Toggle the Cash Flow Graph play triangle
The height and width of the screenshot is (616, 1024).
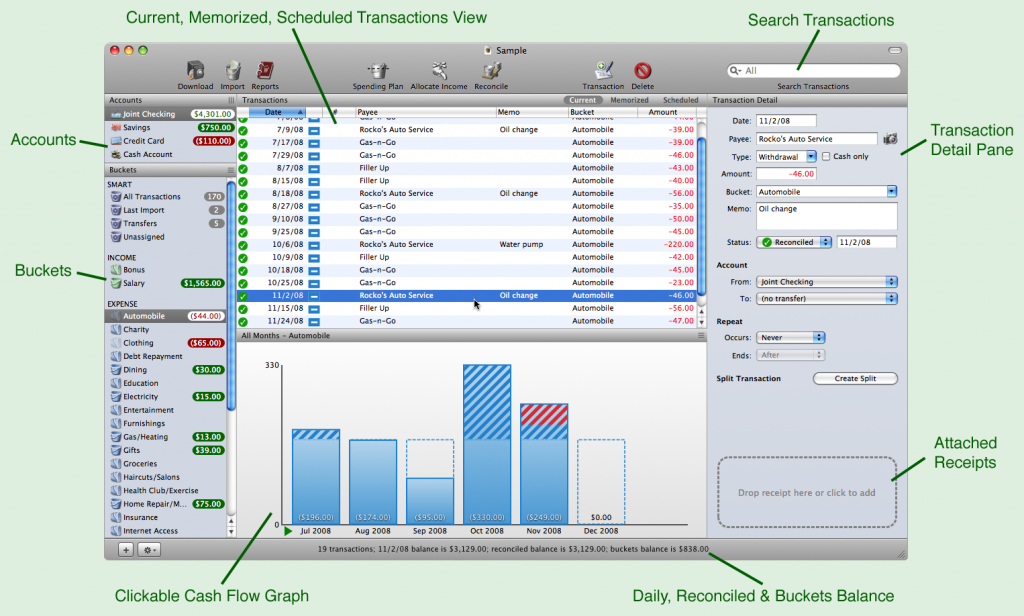[x=289, y=531]
